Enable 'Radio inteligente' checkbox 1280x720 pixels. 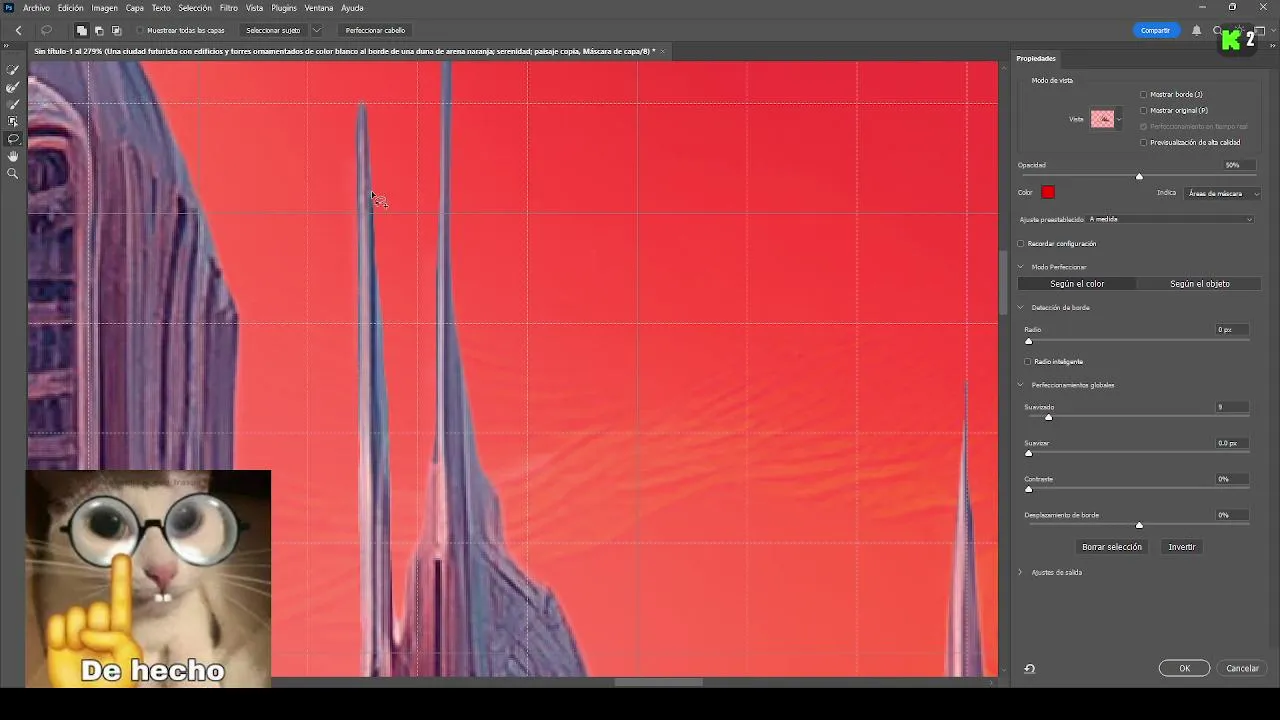pos(1027,362)
